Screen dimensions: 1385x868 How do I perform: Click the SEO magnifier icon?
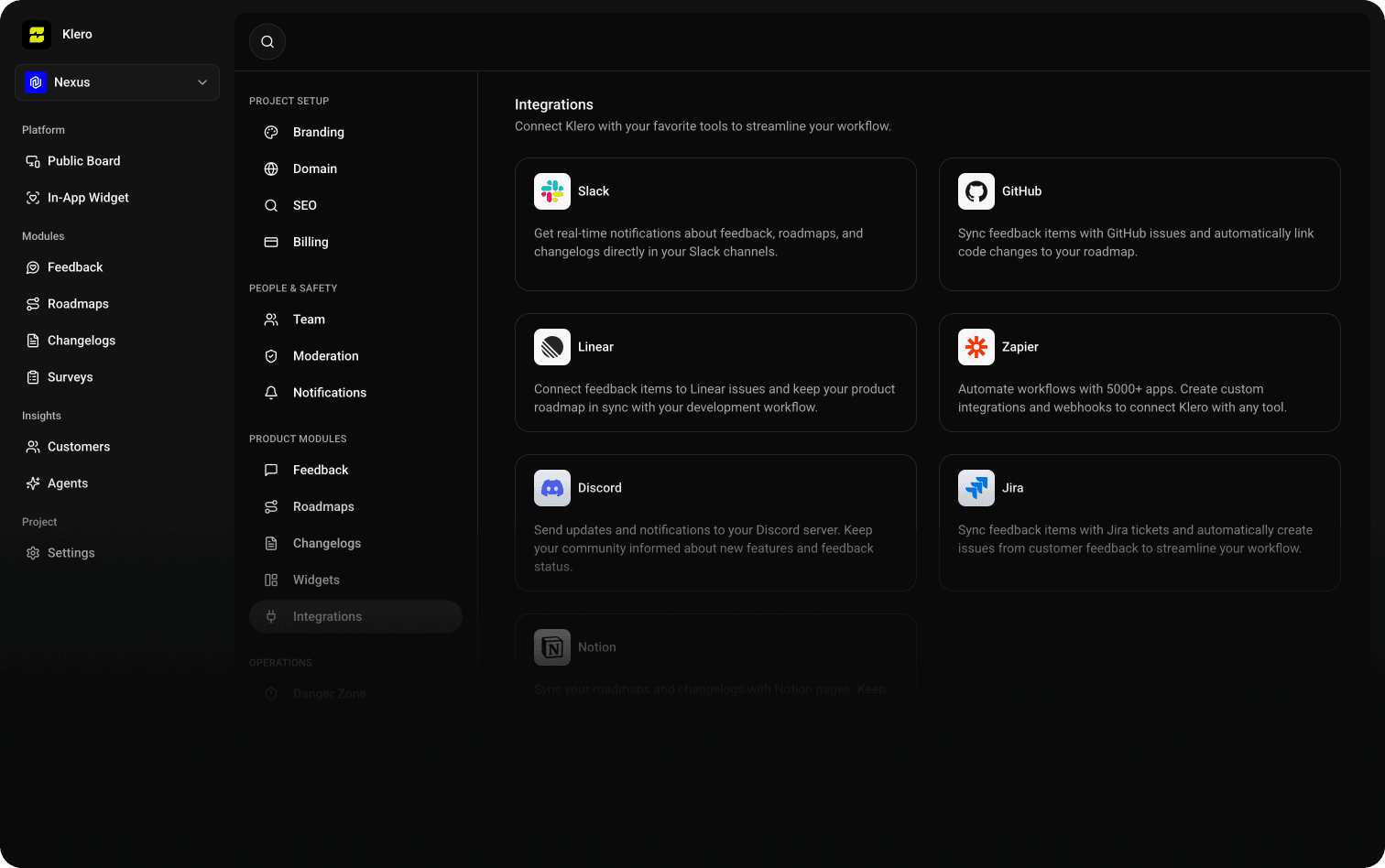271,205
